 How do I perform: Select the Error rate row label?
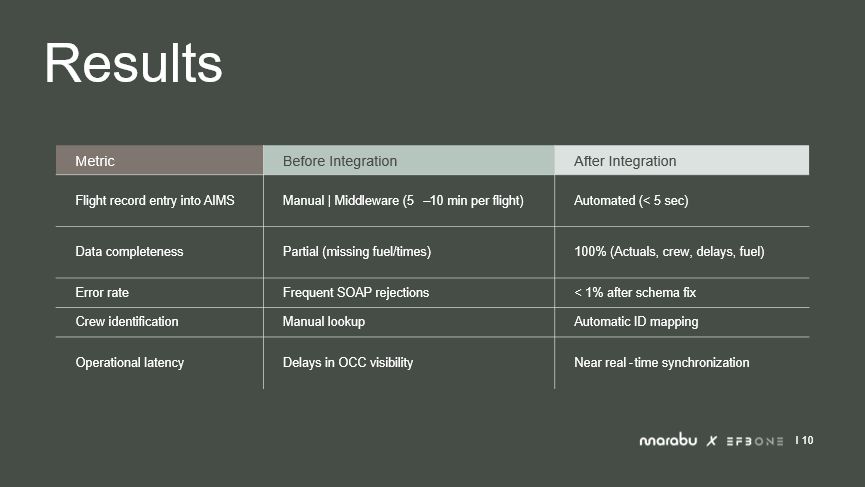(x=102, y=293)
